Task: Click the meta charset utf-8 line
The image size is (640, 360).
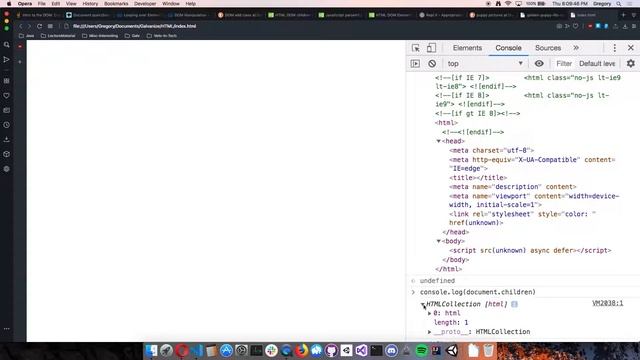Action: pos(491,151)
